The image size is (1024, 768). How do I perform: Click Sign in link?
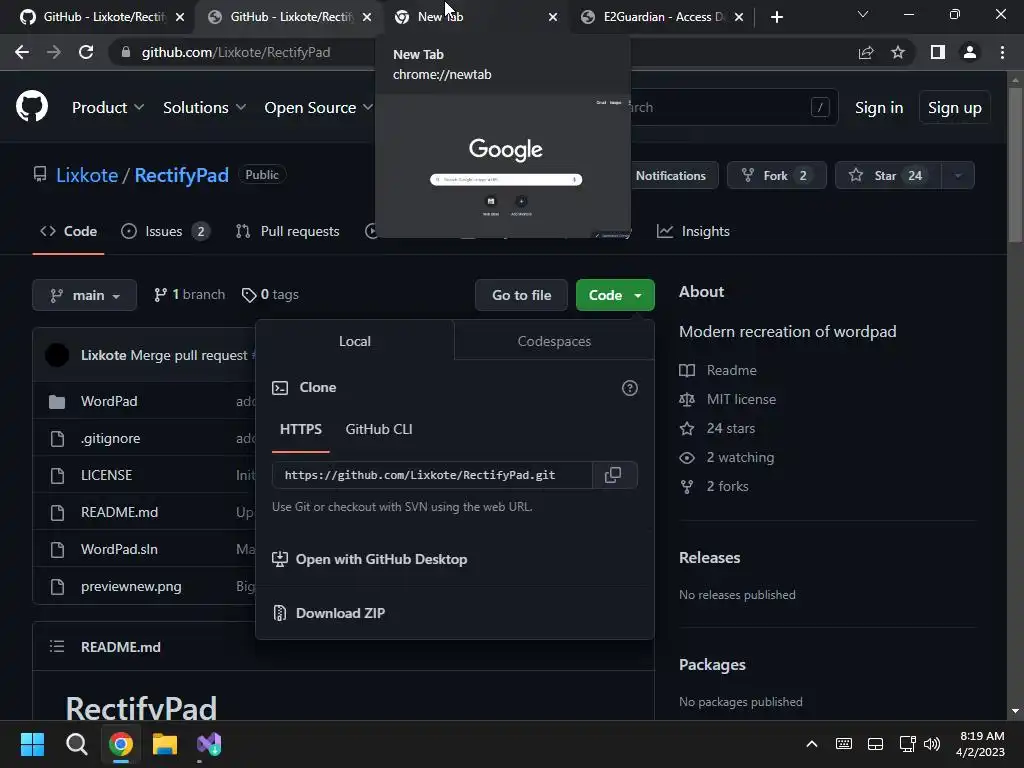879,108
